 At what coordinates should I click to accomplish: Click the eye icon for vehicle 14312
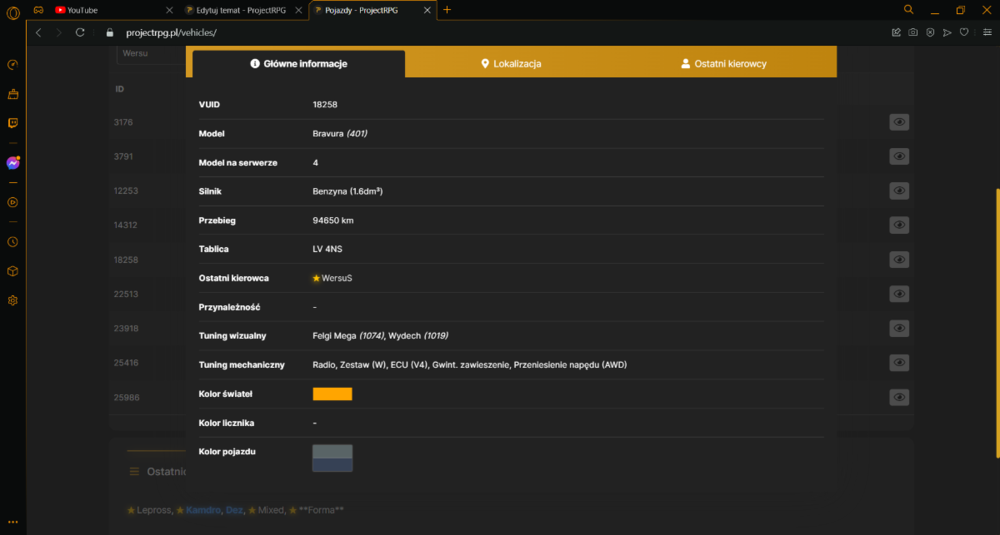coord(899,225)
